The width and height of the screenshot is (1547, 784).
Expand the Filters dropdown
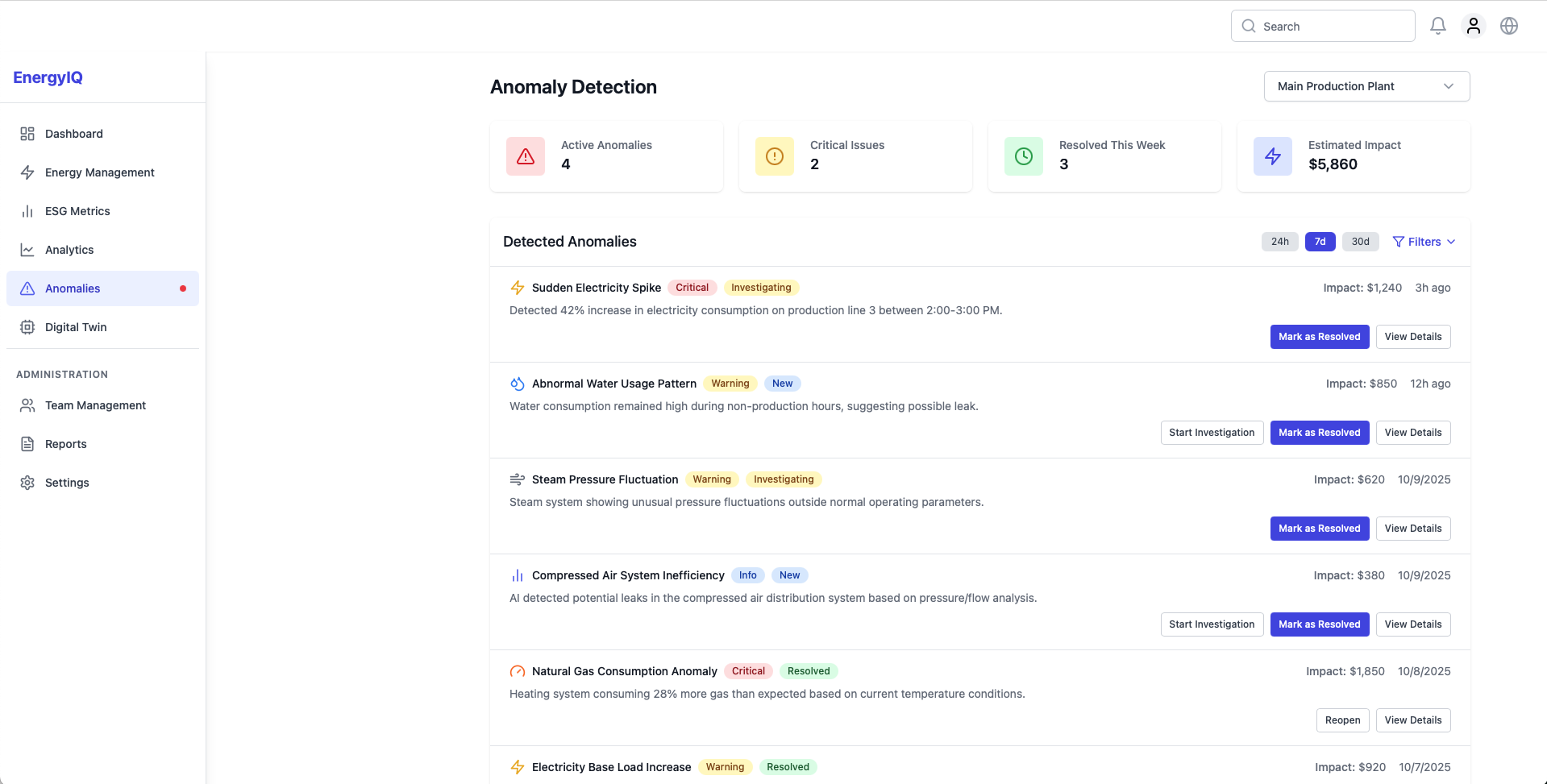point(1424,242)
